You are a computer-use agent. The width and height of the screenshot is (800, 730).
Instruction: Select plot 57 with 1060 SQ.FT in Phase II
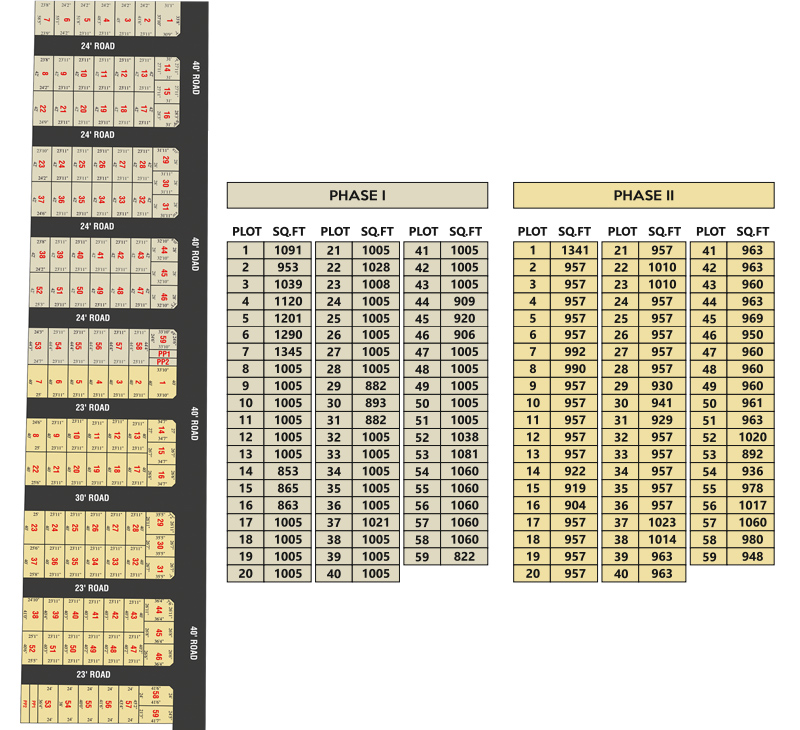tap(732, 524)
